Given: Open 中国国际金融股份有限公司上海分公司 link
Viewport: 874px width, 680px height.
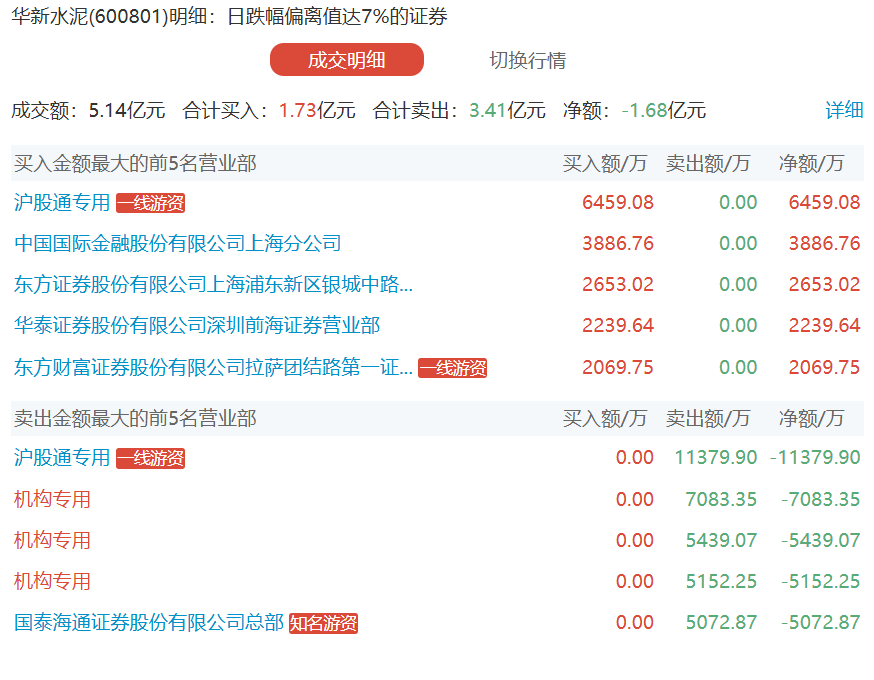Looking at the screenshot, I should pos(178,244).
